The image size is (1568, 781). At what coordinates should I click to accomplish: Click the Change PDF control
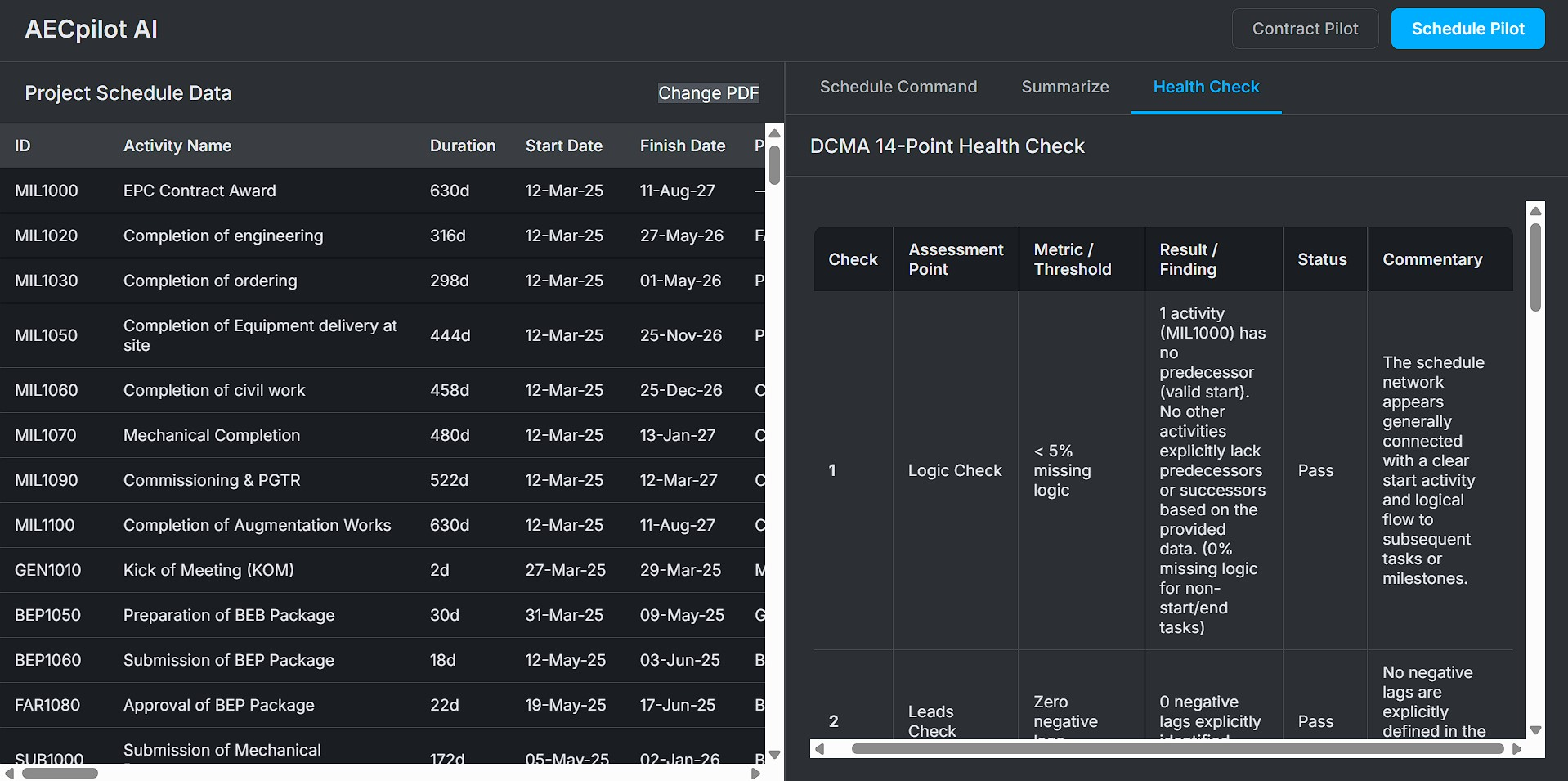(708, 92)
